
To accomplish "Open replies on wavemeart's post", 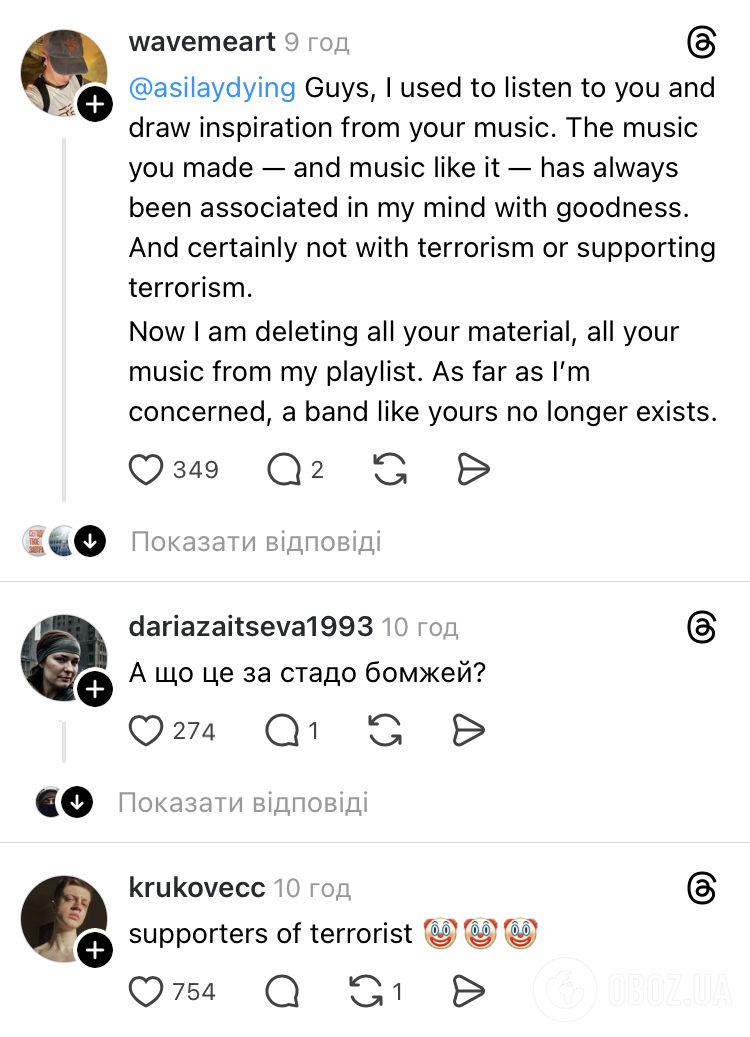I will click(x=284, y=469).
